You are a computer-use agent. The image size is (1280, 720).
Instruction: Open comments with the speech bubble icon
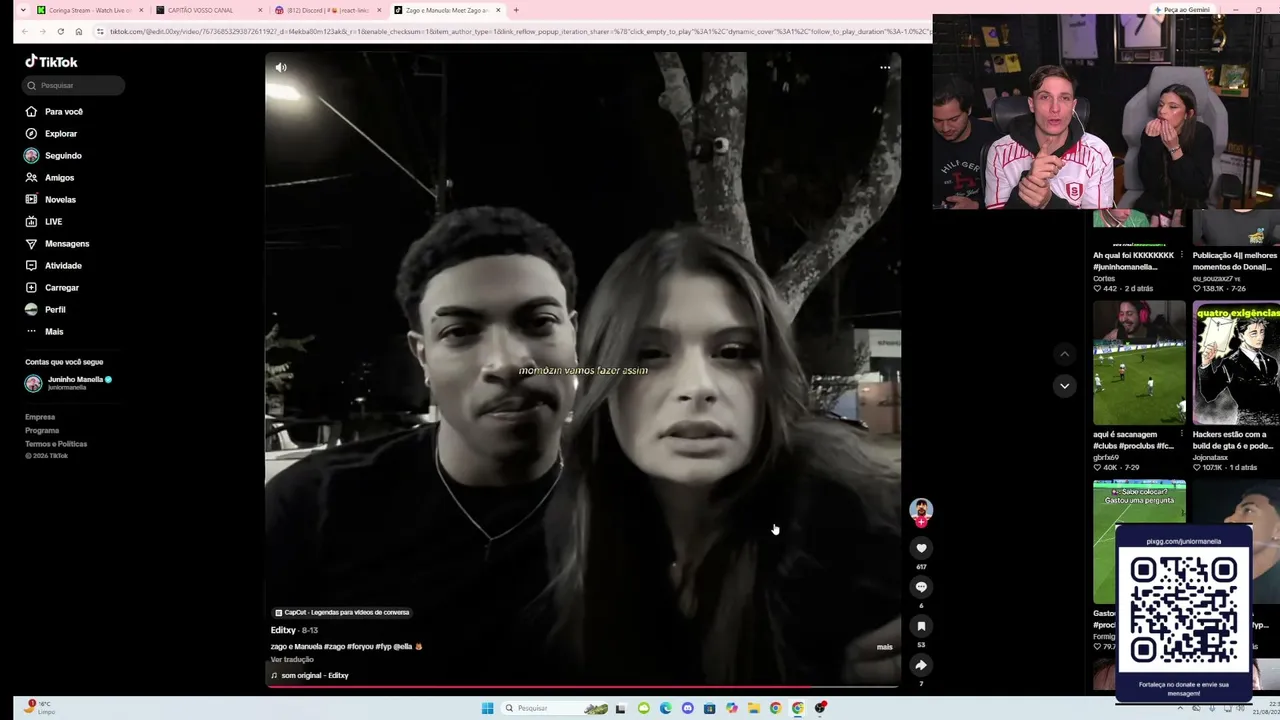(x=921, y=587)
